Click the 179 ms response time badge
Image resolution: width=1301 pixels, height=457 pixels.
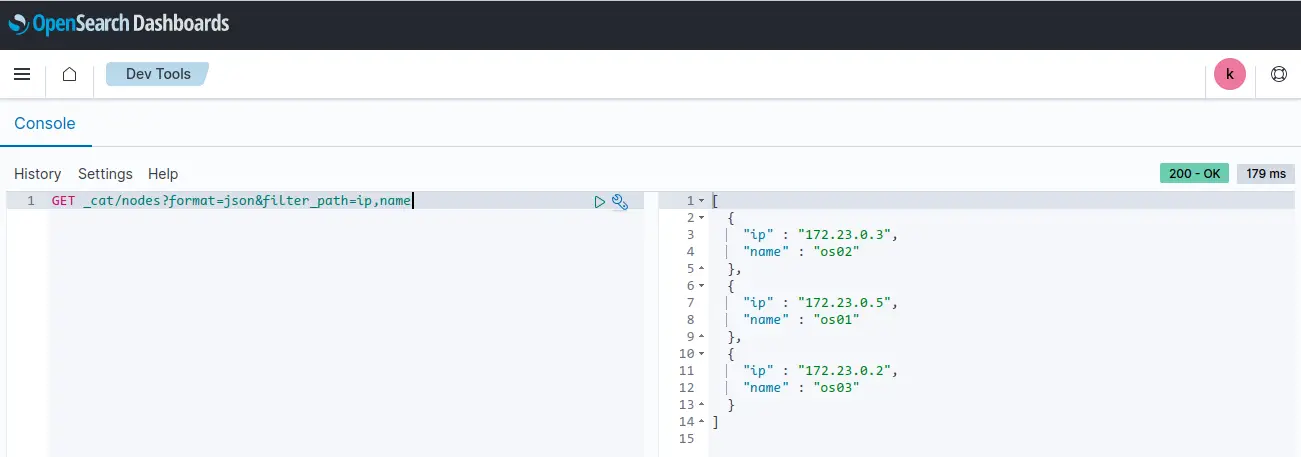pos(1265,174)
